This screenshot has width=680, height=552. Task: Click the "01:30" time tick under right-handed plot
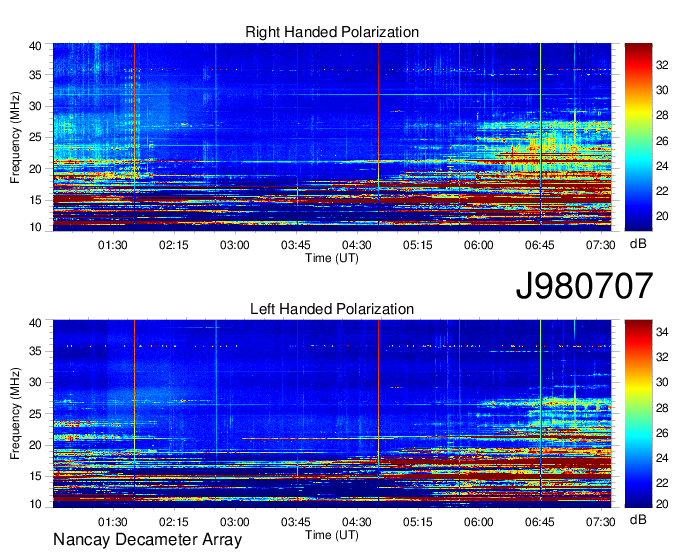(x=113, y=245)
